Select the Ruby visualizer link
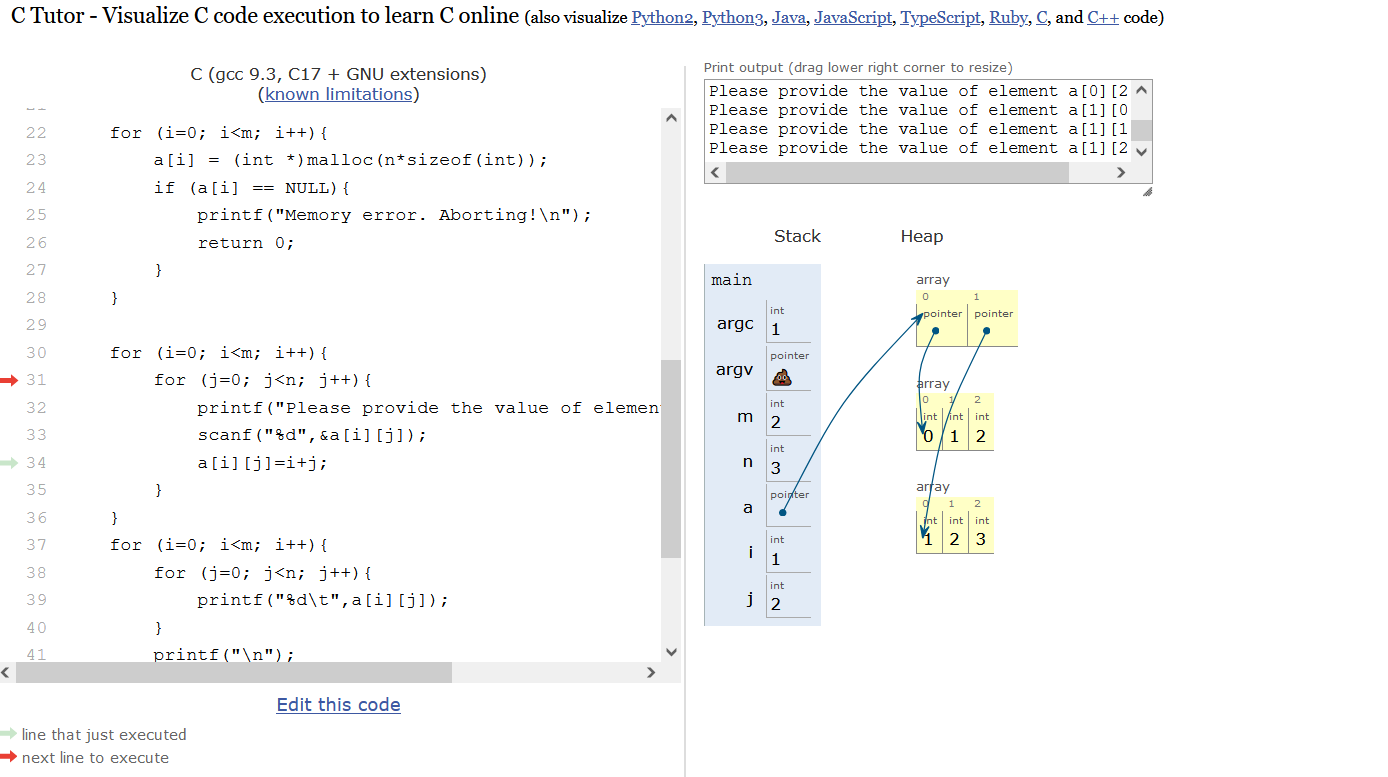This screenshot has width=1388, height=777. tap(1007, 18)
